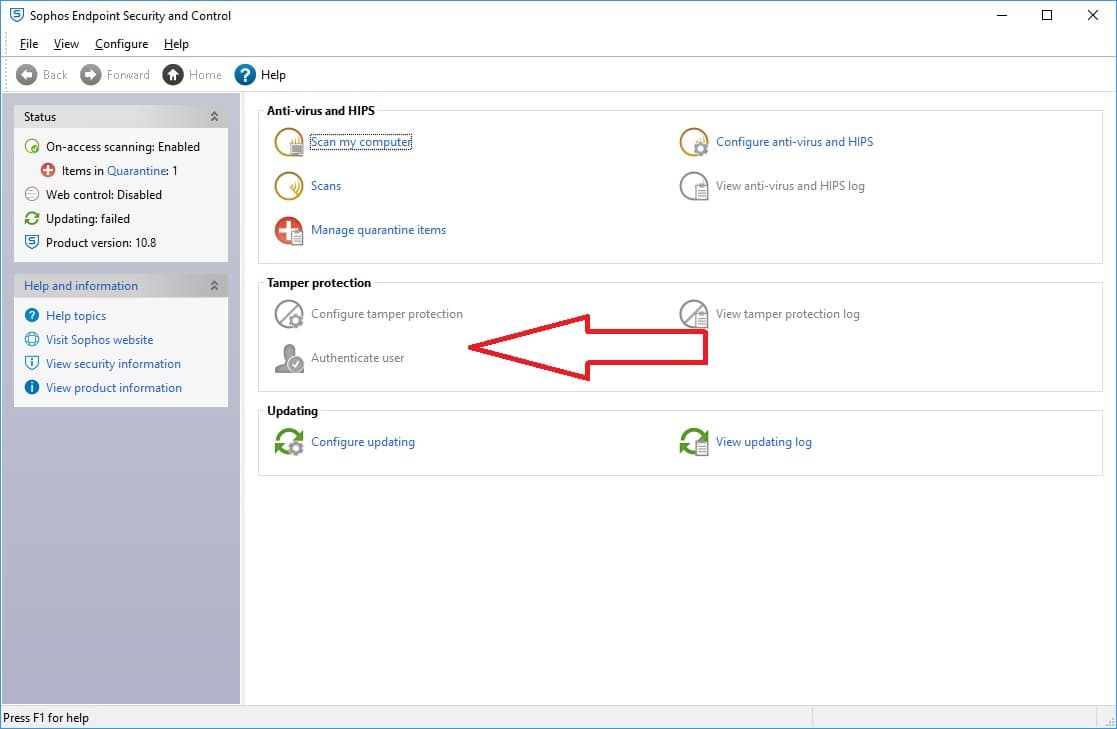
Task: Click the Scan my computer link
Action: (361, 142)
